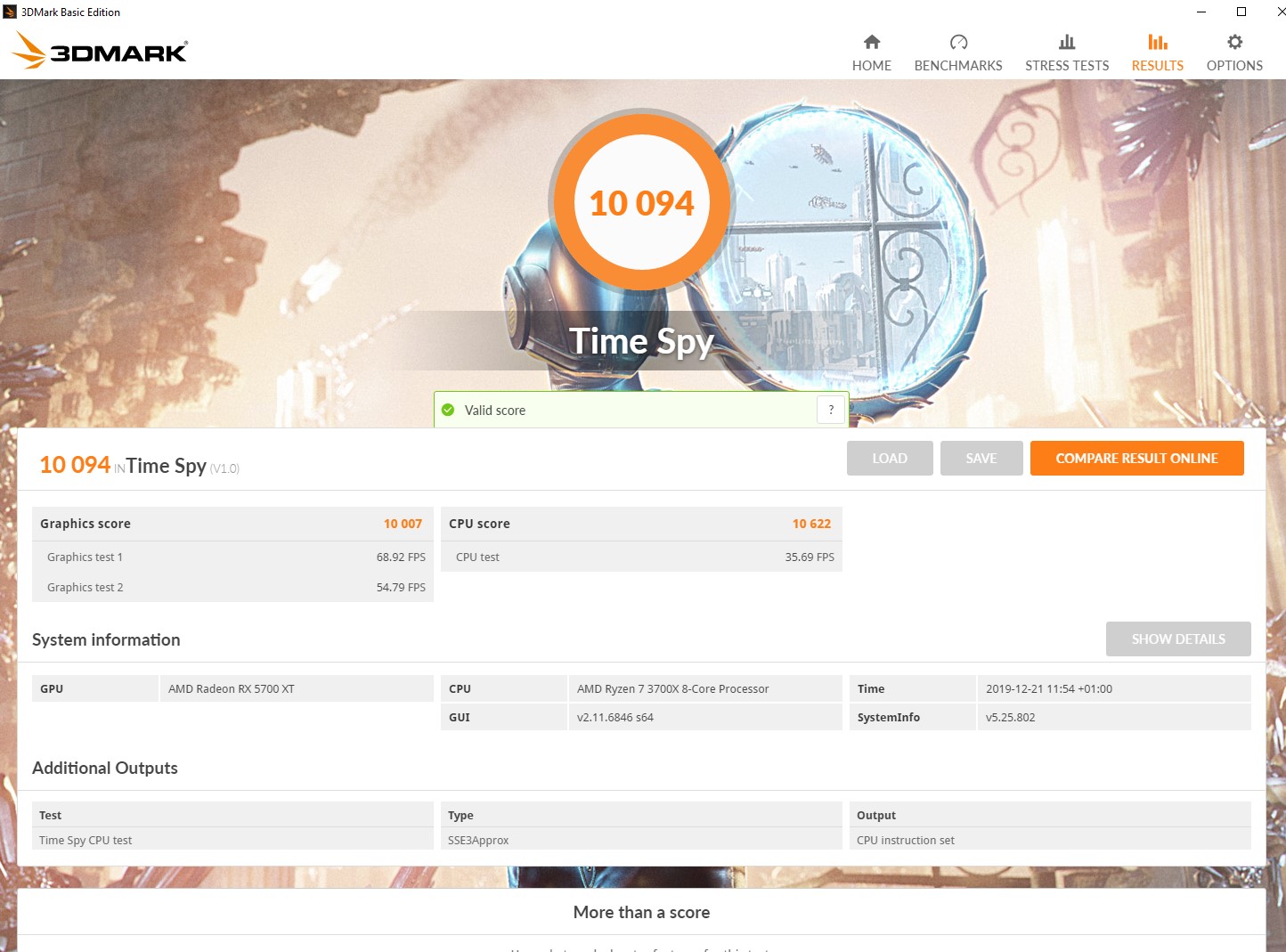Click the CPU score header label
1286x952 pixels.
click(x=479, y=524)
